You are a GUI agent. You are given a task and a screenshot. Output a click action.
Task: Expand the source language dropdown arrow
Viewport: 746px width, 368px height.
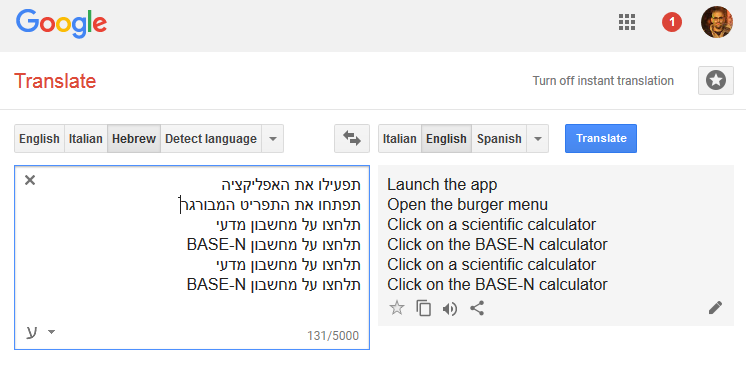(x=273, y=139)
